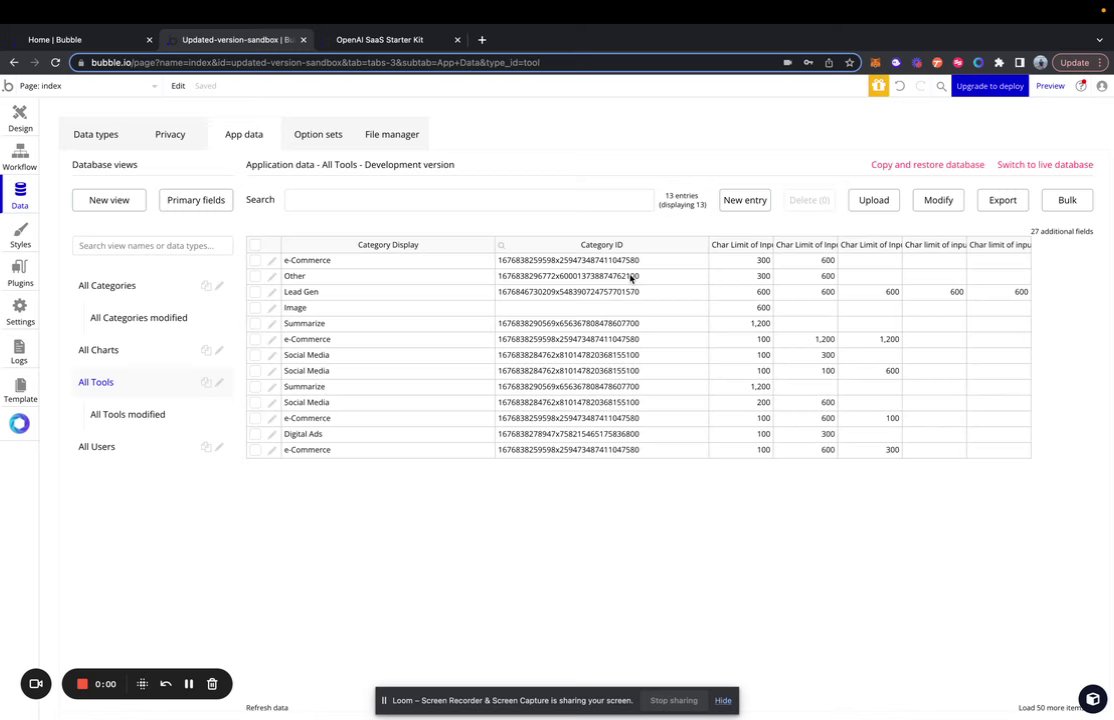This screenshot has height=720, width=1114.
Task: Click the circular gradient icon below Template
Action: [x=20, y=424]
